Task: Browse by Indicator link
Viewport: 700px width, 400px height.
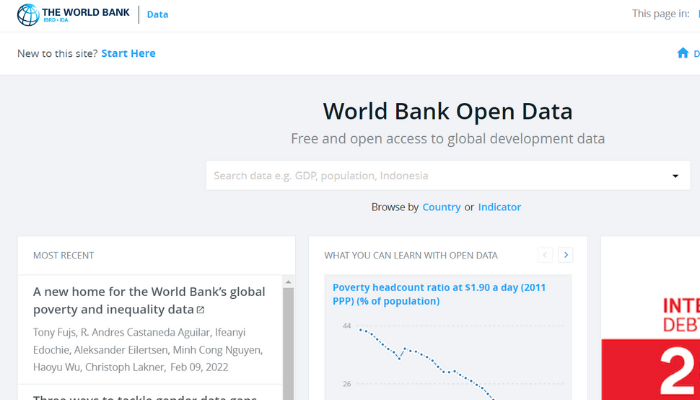Action: click(499, 207)
